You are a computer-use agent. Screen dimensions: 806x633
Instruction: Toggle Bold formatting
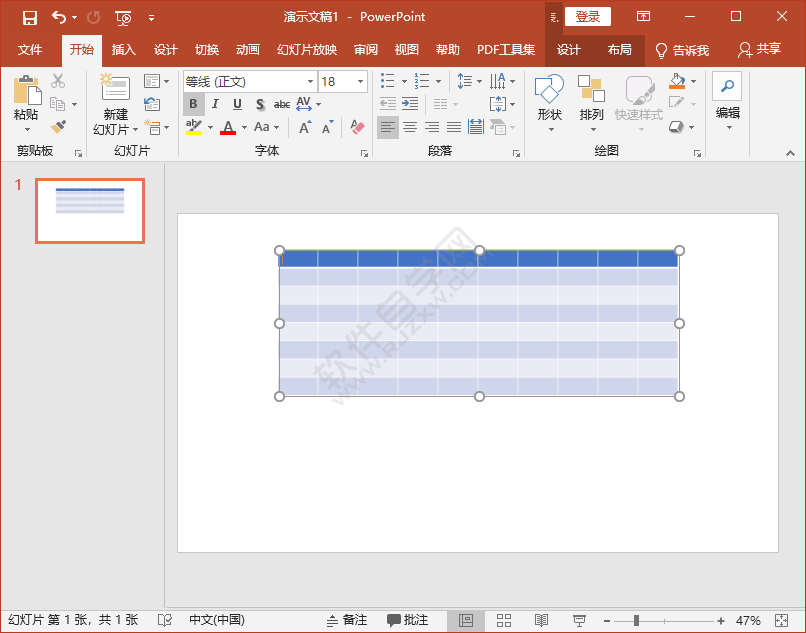194,104
